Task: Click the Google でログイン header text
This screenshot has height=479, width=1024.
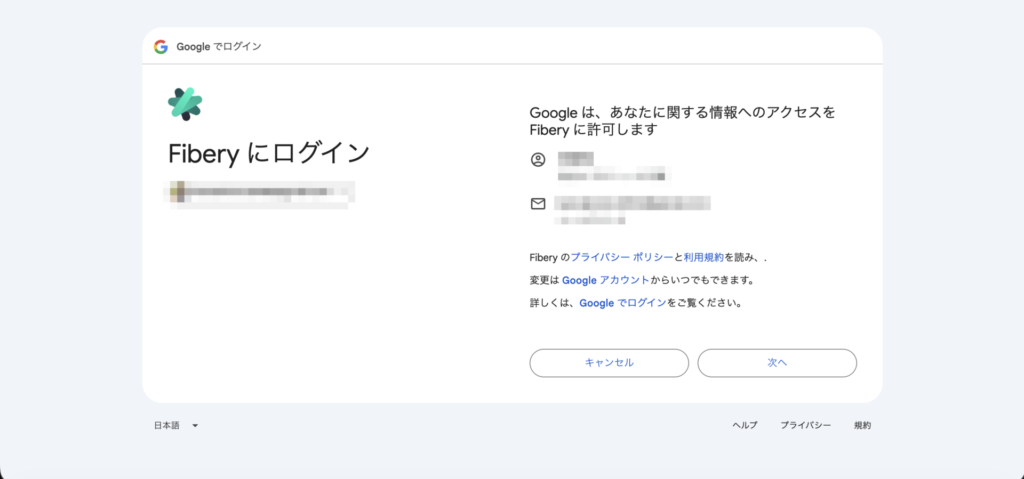Action: (x=219, y=47)
